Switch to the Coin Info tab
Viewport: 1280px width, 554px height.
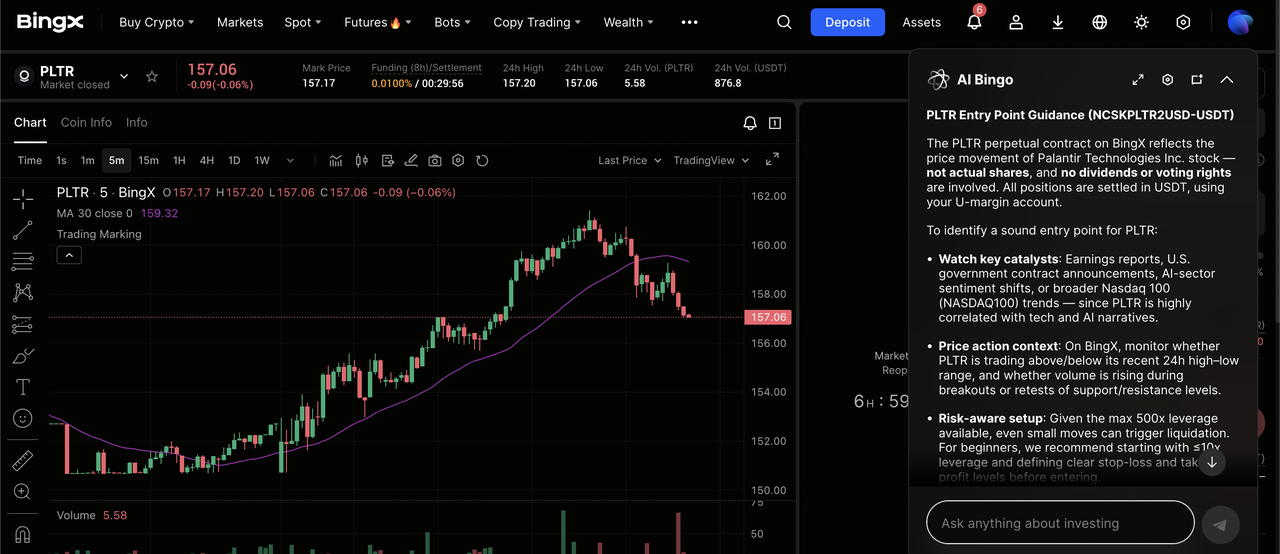pyautogui.click(x=86, y=122)
